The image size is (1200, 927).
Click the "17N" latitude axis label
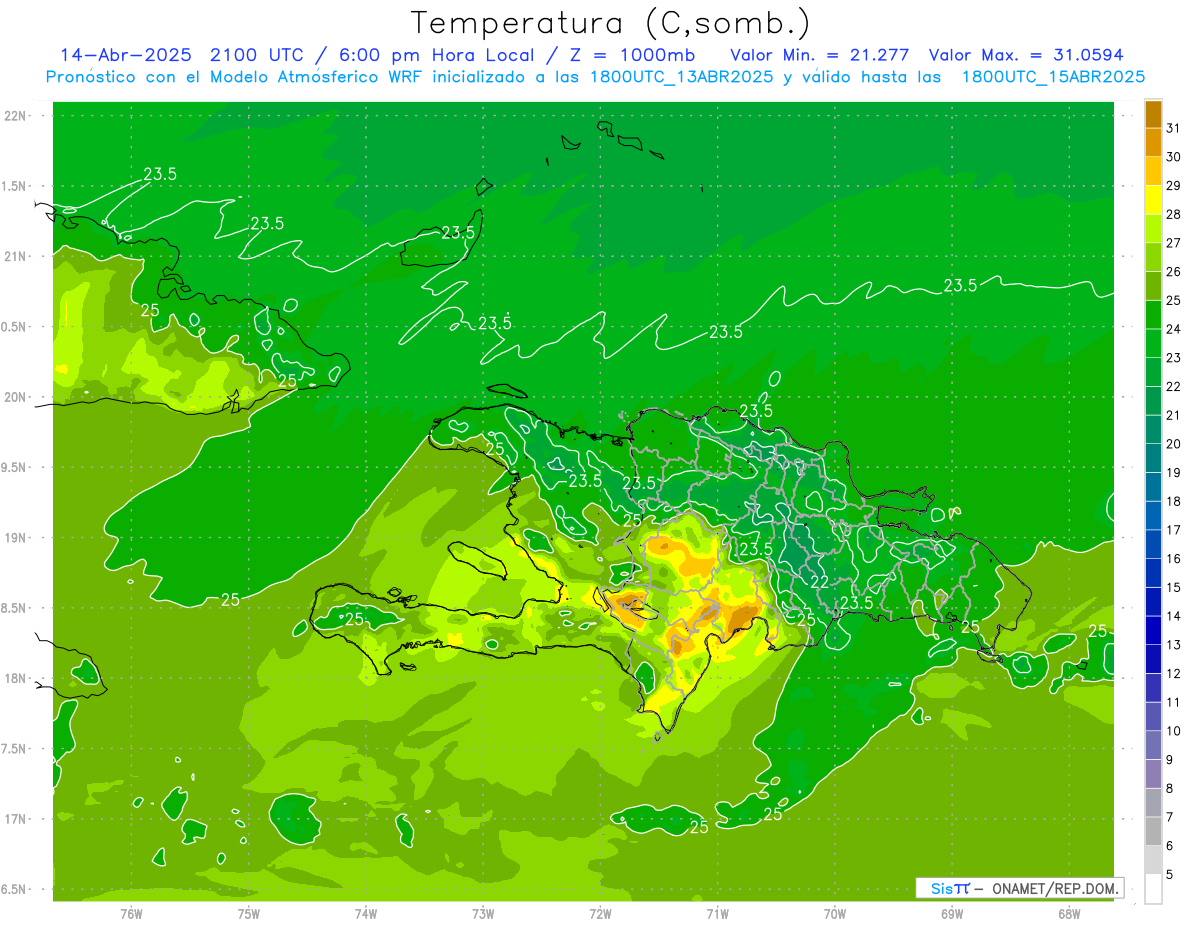click(17, 819)
